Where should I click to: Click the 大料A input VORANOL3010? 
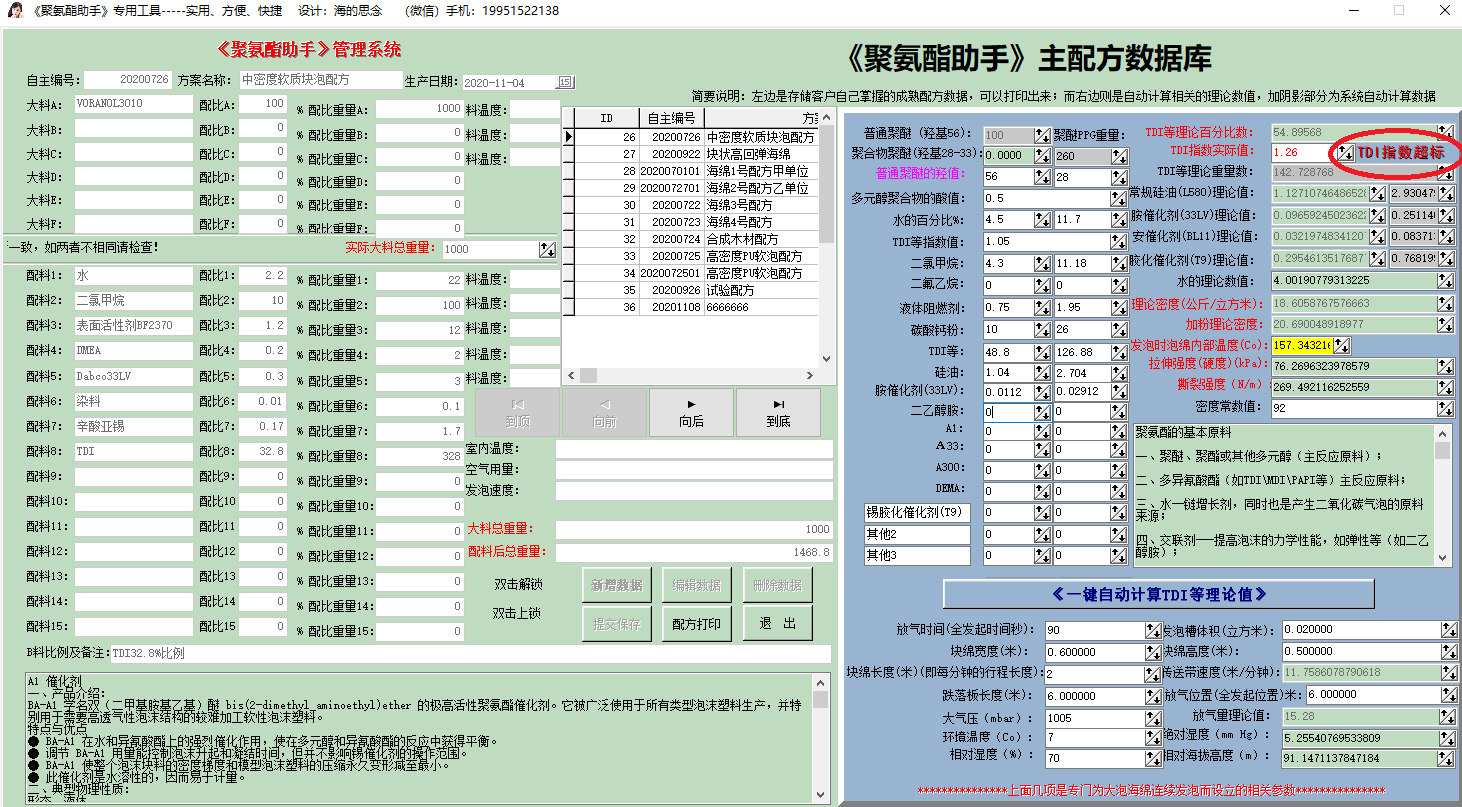[132, 104]
